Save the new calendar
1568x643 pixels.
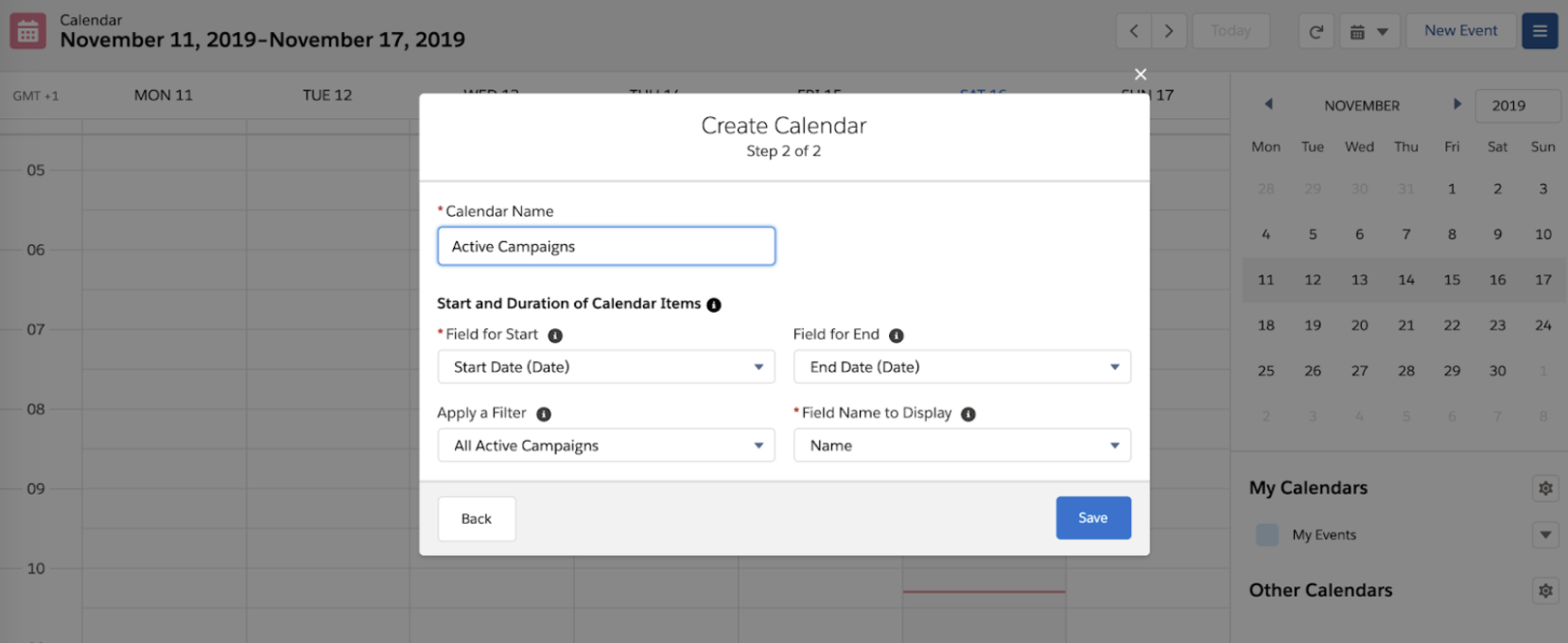(x=1093, y=518)
